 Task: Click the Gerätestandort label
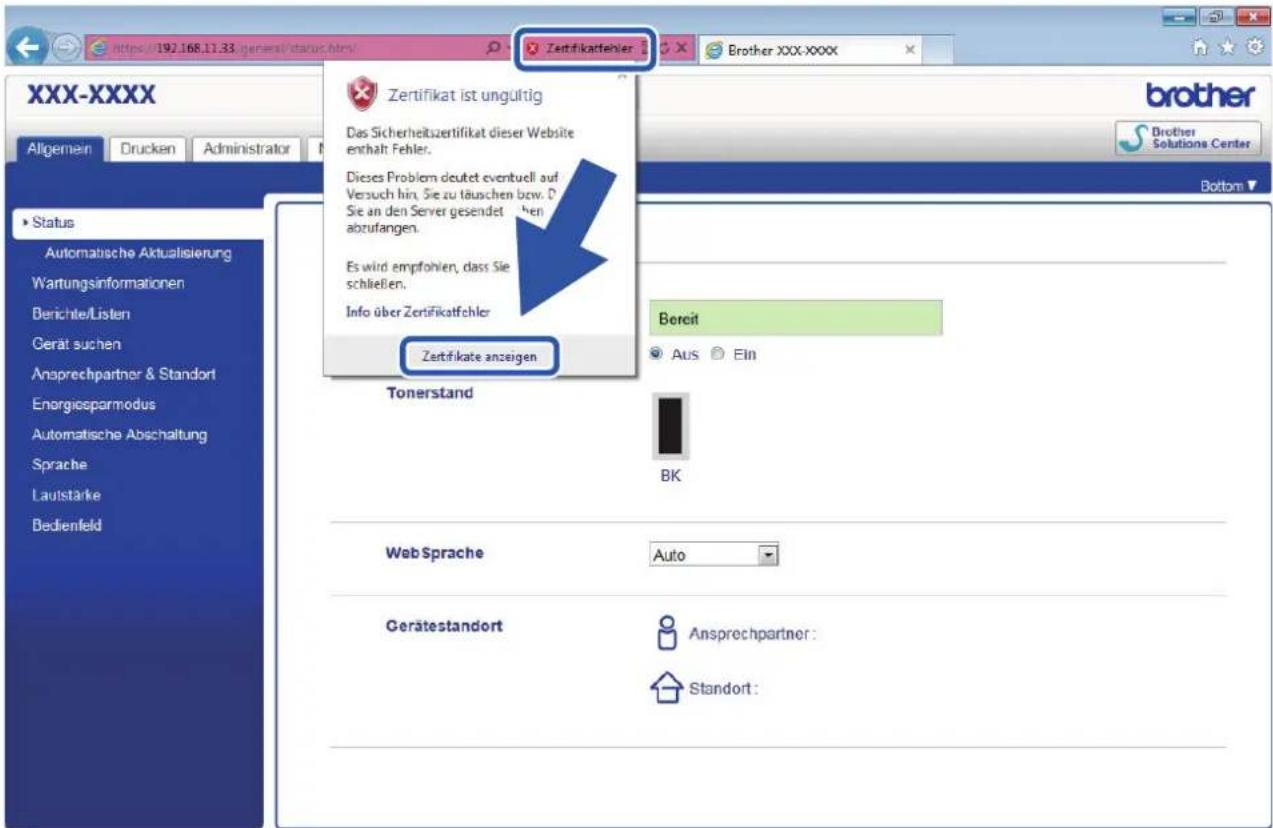point(444,624)
